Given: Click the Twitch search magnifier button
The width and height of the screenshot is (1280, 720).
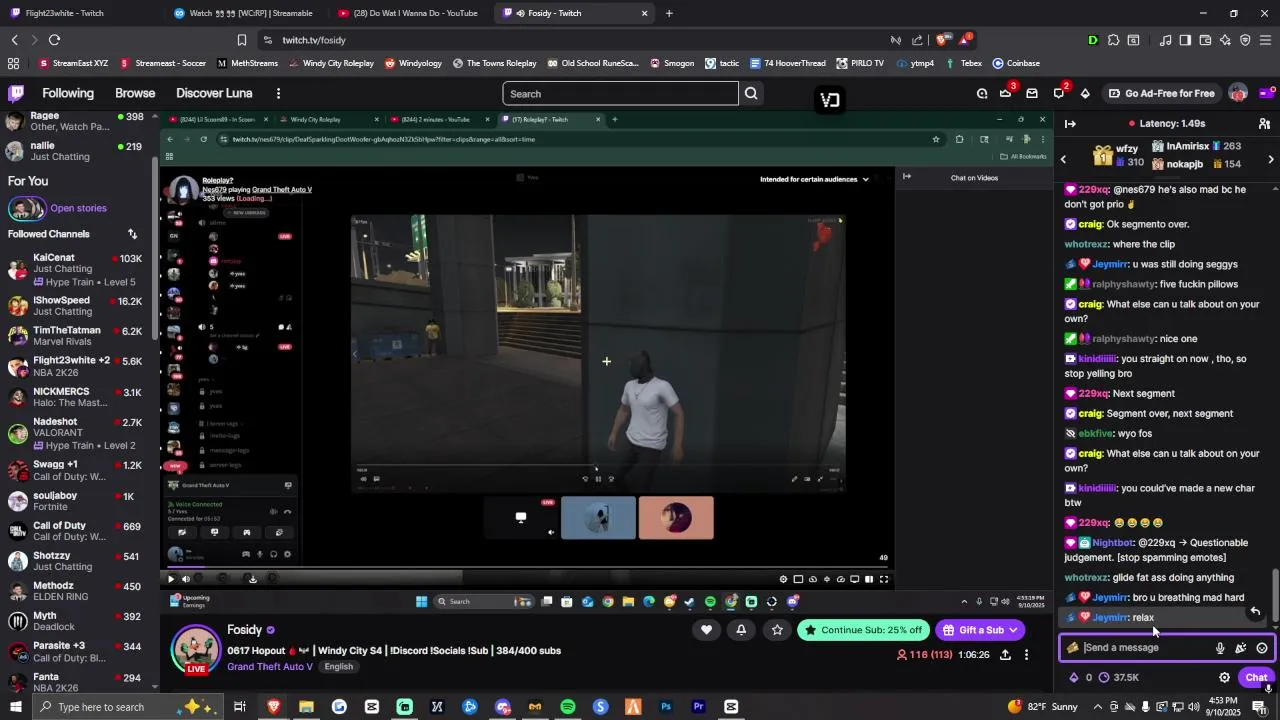Looking at the screenshot, I should coord(751,94).
